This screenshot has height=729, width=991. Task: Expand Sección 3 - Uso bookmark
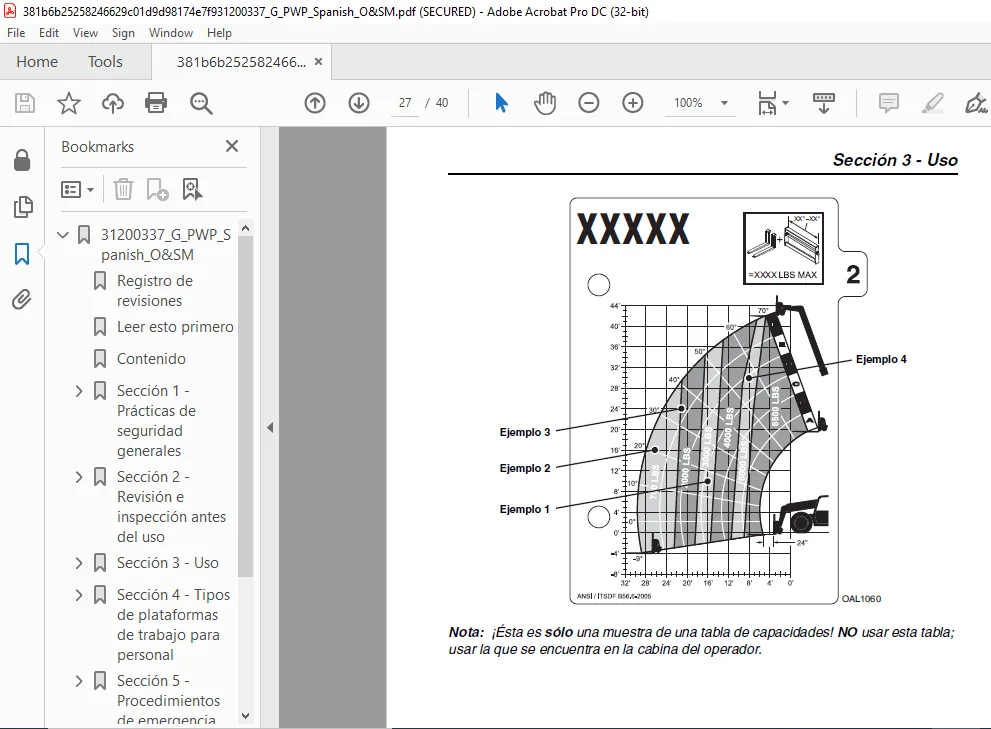tap(79, 563)
